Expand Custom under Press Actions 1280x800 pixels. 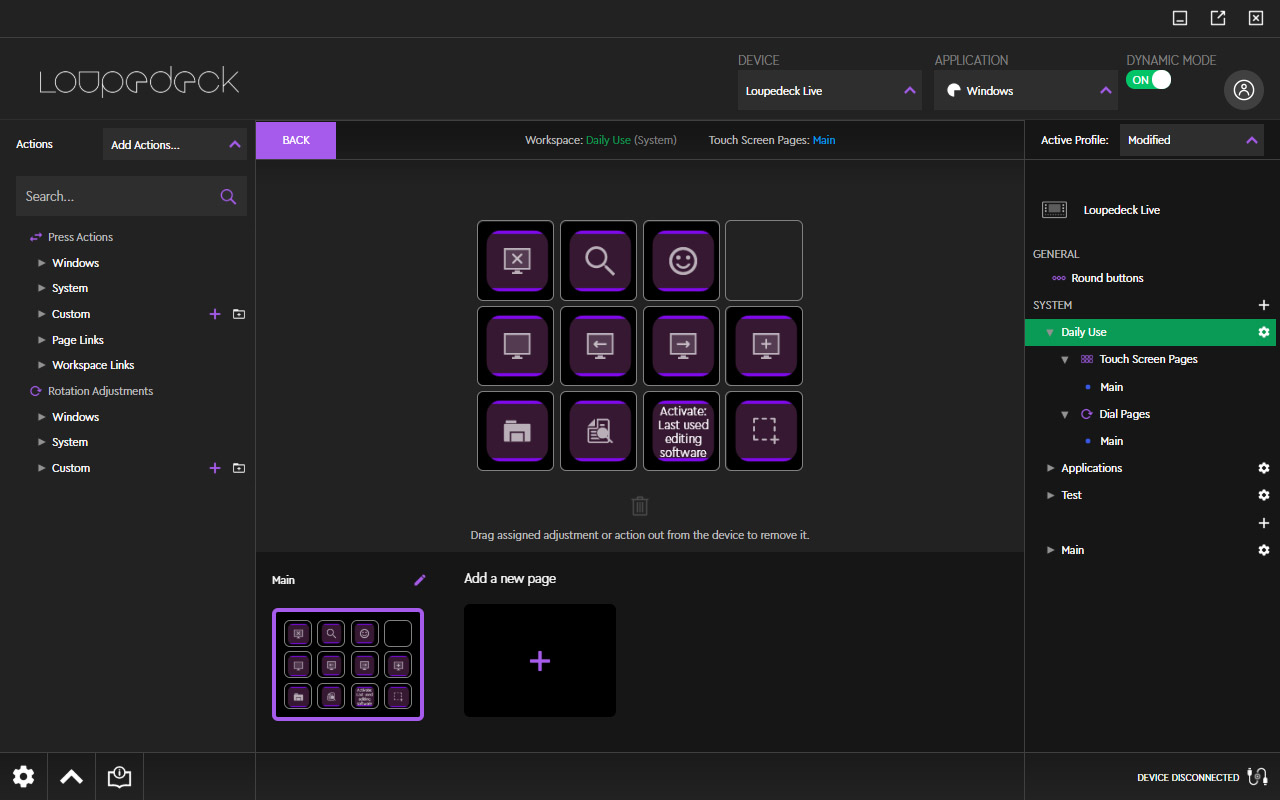click(x=41, y=314)
